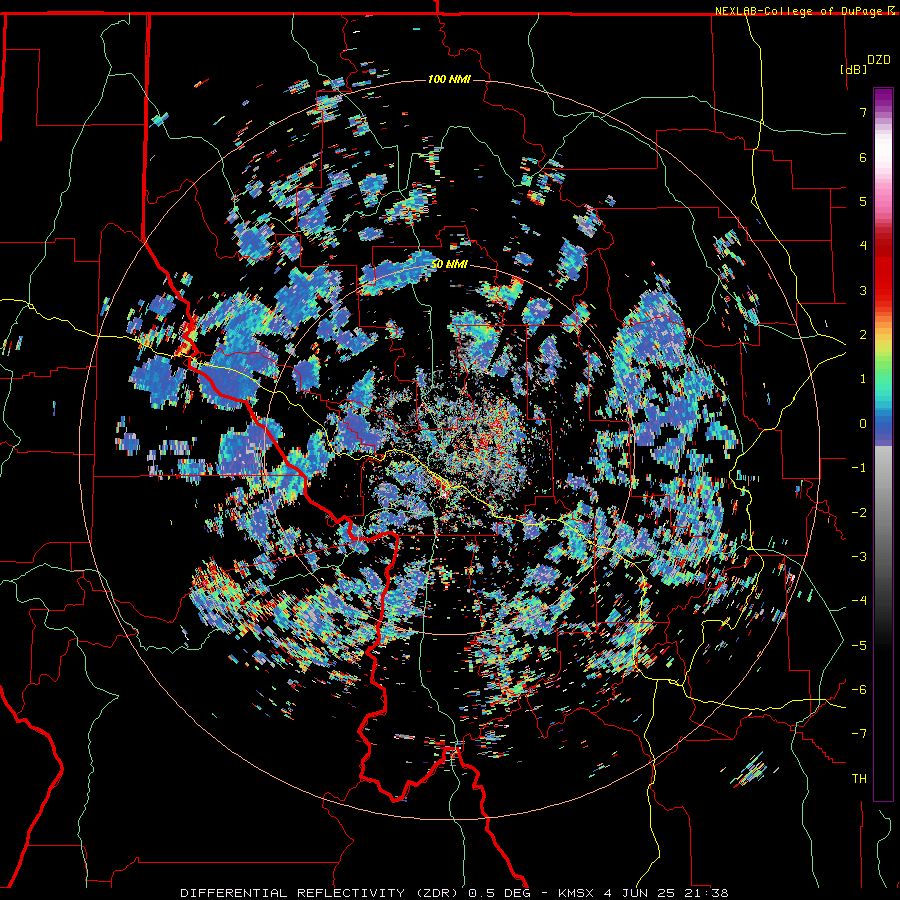Click the KMSX radar site identifier
The width and height of the screenshot is (900, 900).
577,893
